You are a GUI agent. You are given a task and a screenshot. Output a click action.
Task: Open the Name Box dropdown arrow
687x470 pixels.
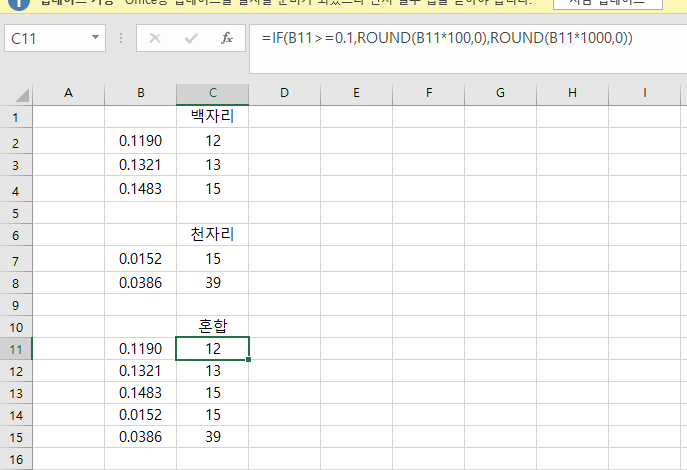click(95, 38)
